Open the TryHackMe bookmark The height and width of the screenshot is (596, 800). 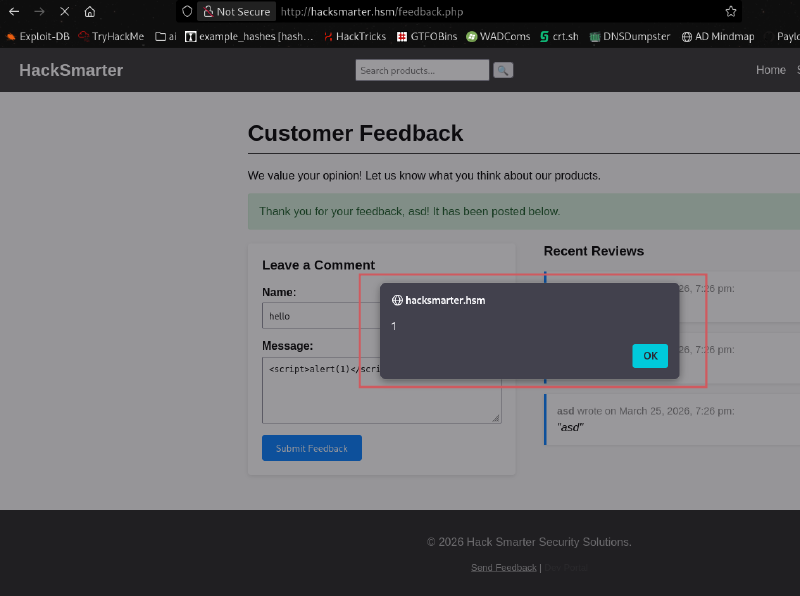coord(111,36)
